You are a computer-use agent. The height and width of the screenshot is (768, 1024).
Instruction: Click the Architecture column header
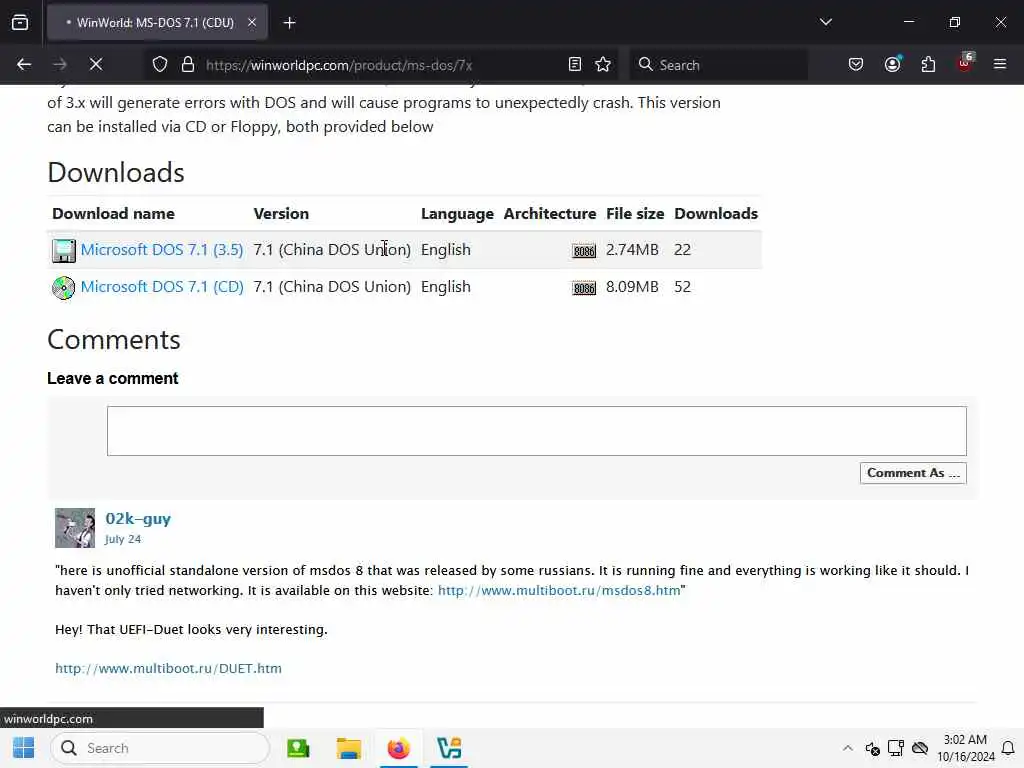tap(550, 214)
